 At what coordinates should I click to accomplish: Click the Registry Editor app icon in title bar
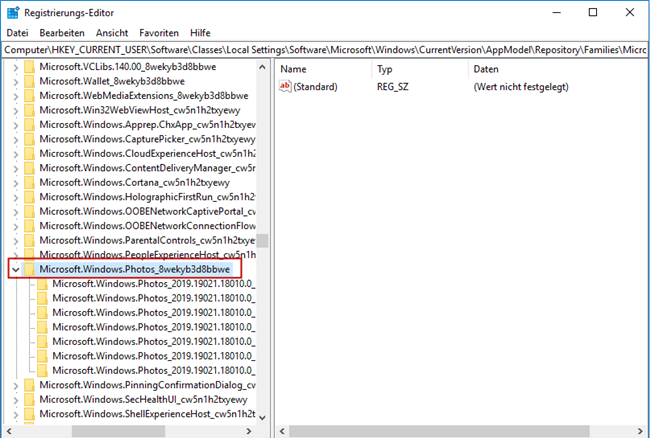(11, 12)
